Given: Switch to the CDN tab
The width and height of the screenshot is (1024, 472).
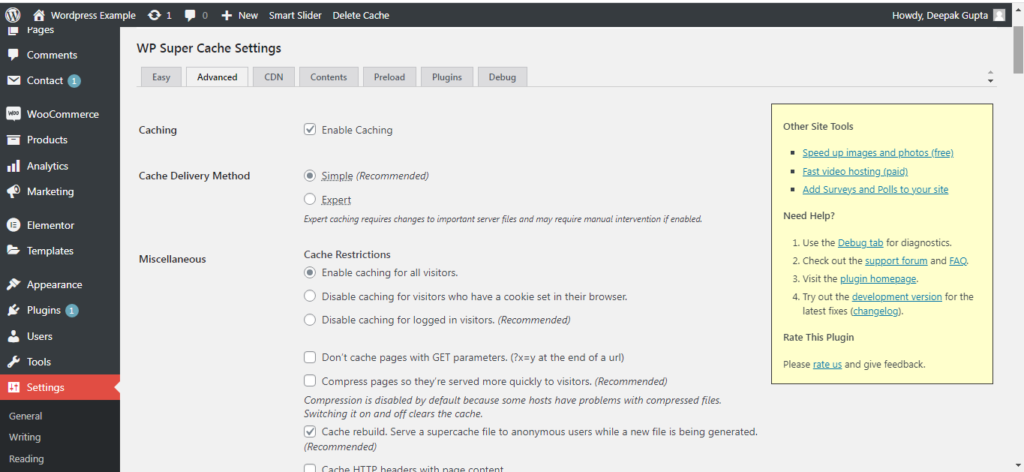Looking at the screenshot, I should click(x=273, y=77).
